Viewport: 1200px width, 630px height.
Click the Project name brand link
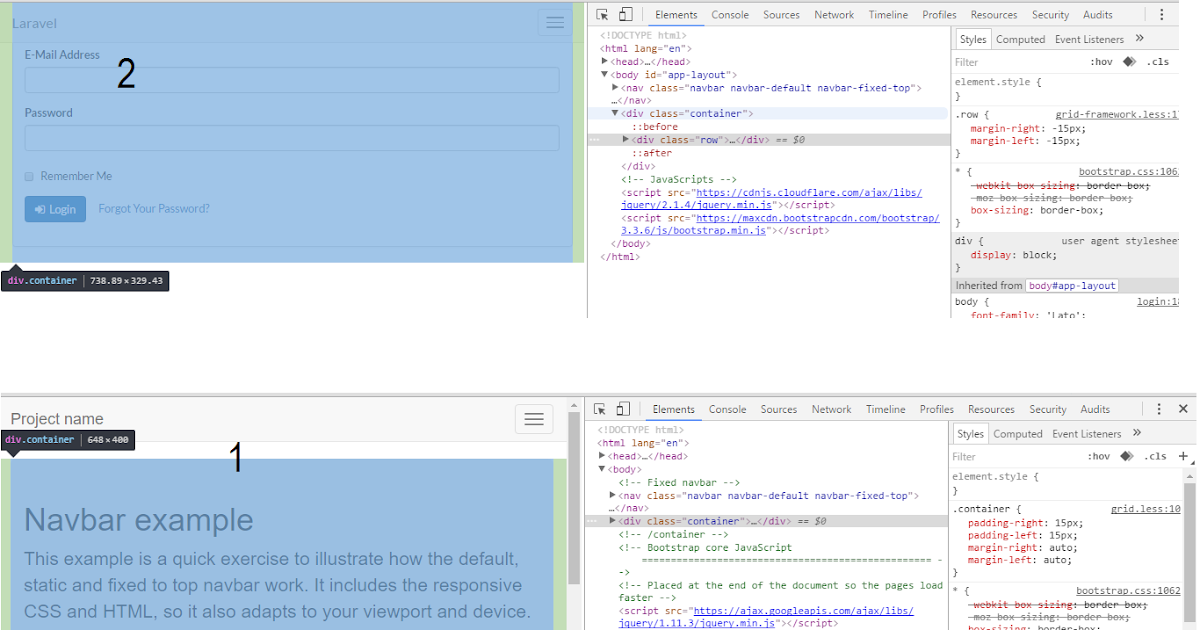[57, 419]
